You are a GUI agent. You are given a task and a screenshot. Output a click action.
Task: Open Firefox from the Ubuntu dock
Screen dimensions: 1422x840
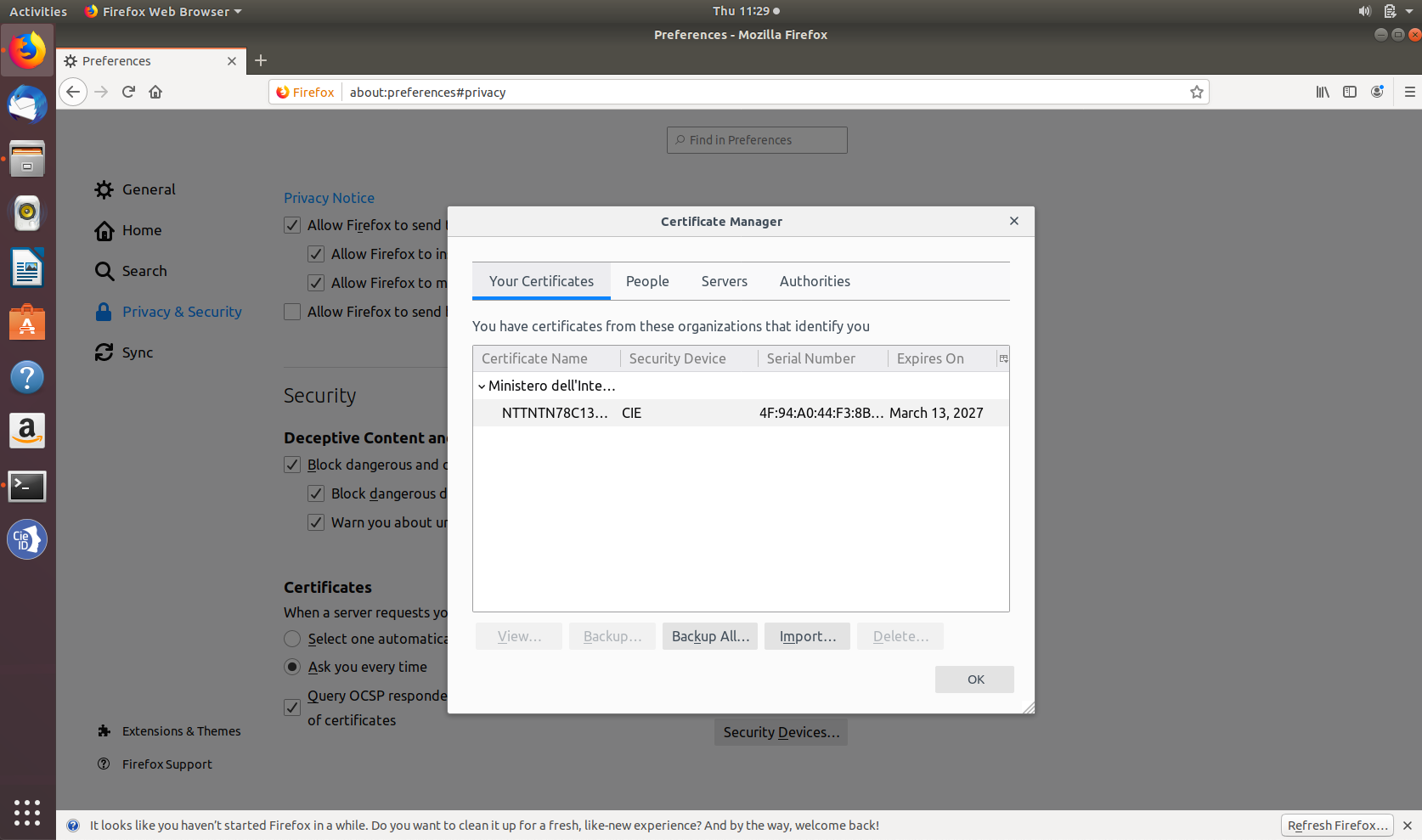(x=27, y=51)
